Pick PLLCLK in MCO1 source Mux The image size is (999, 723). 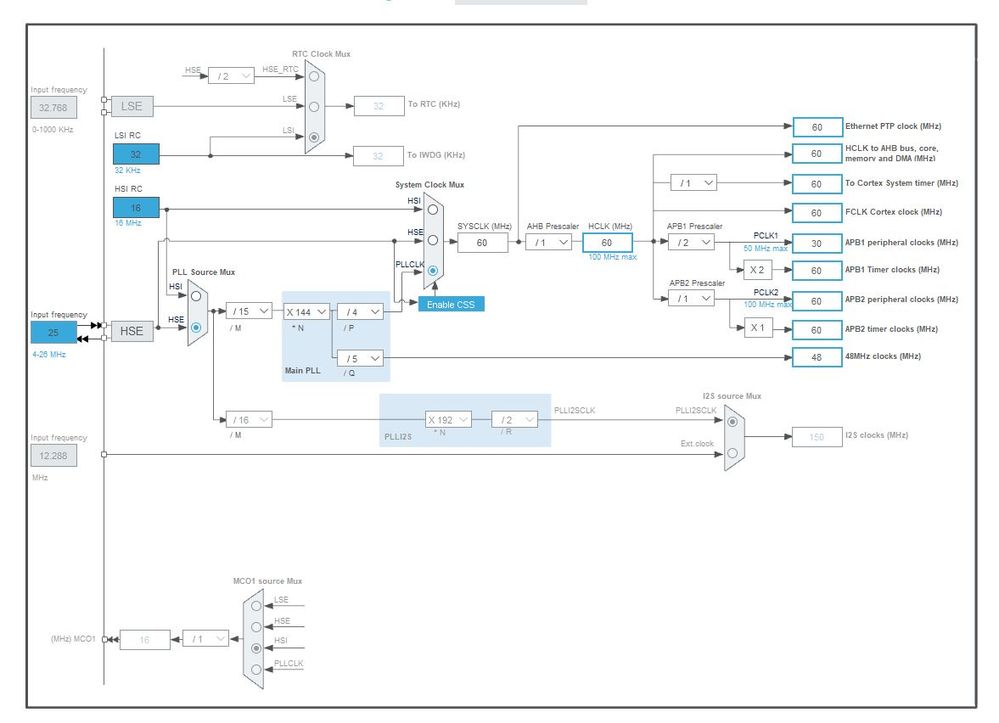256,669
